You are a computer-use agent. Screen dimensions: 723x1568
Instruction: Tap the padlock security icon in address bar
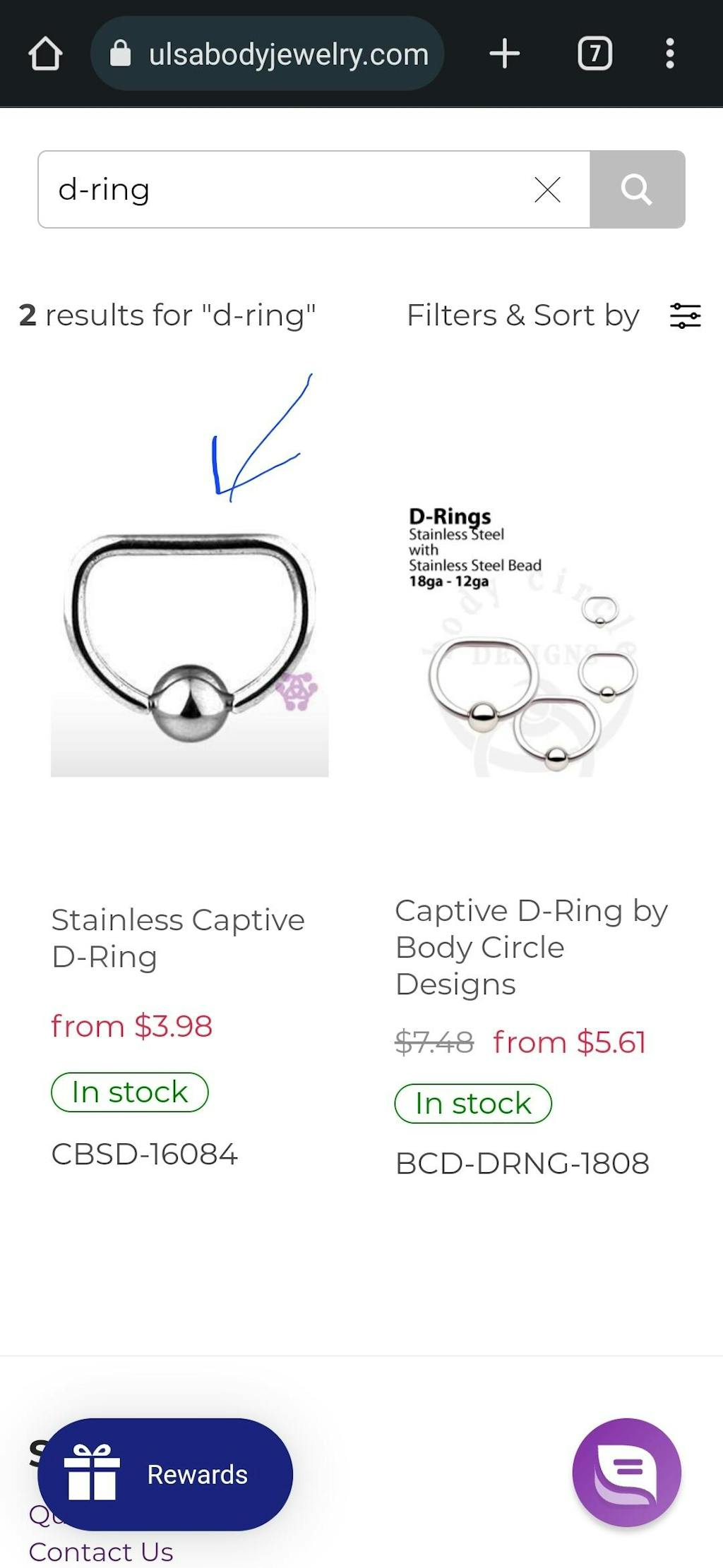click(x=120, y=53)
